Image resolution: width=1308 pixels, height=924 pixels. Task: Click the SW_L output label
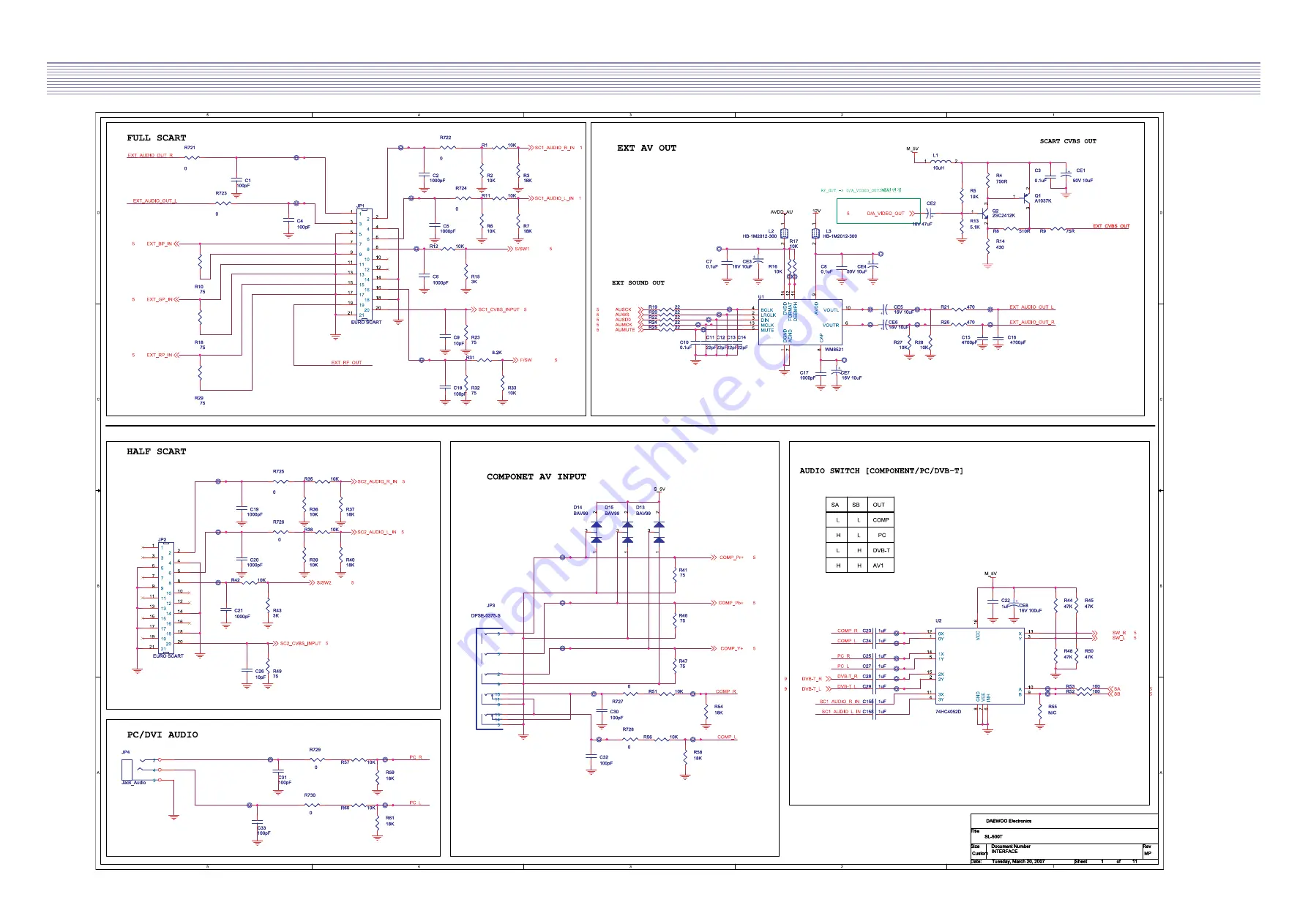click(1118, 638)
